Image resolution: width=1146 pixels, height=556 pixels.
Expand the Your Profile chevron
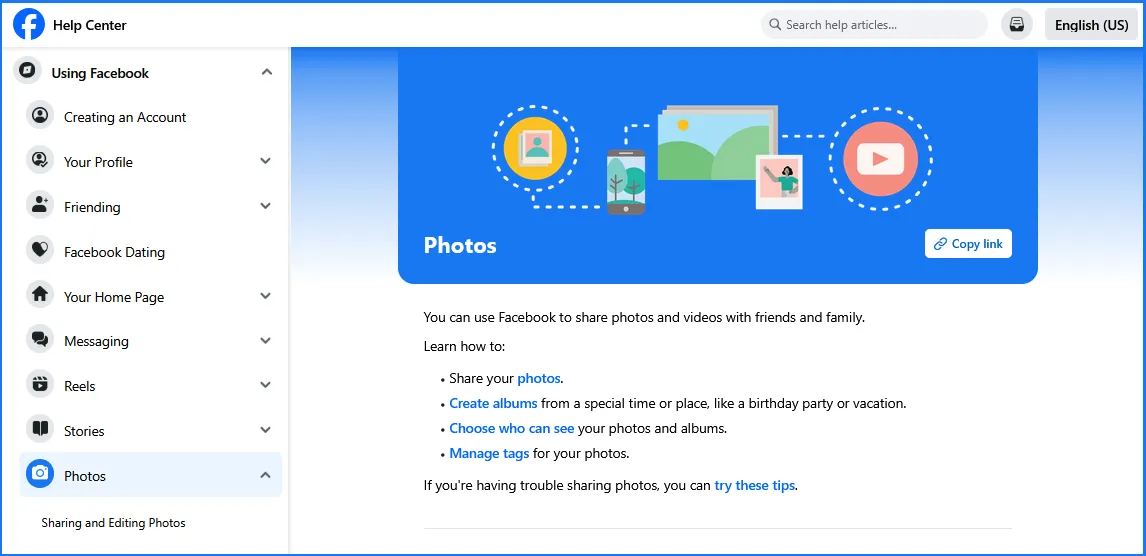tap(265, 161)
